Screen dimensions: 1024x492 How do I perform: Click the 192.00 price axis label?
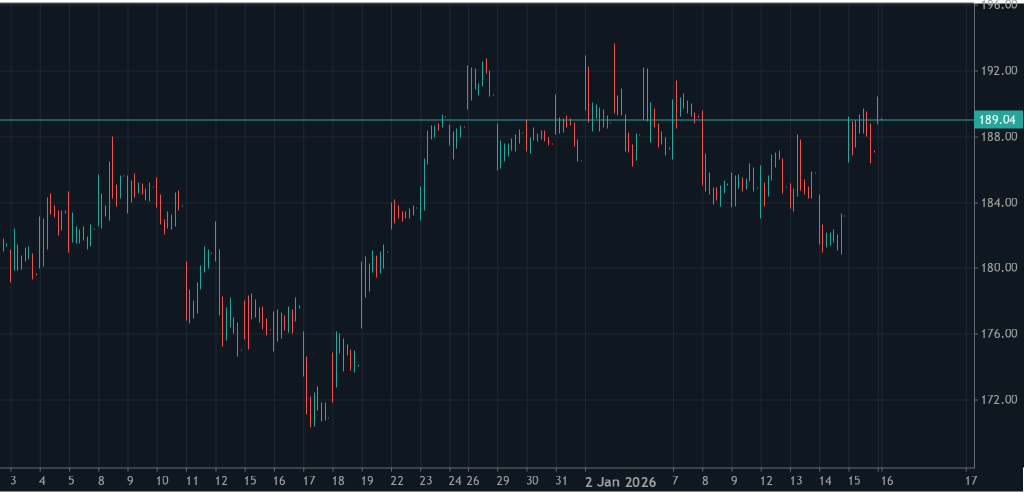tap(997, 71)
